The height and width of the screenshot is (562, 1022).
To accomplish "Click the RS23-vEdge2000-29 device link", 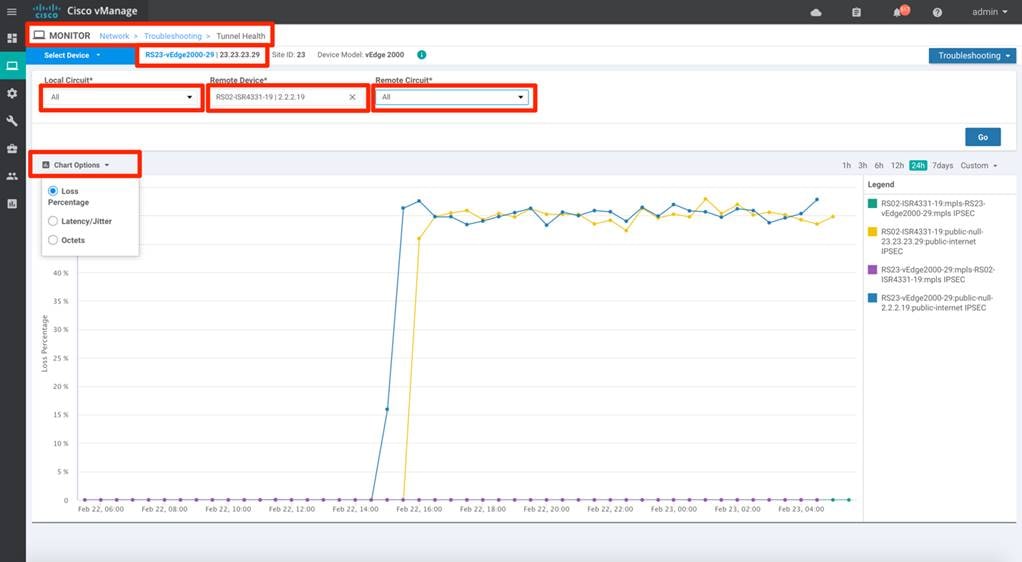I will tap(179, 55).
